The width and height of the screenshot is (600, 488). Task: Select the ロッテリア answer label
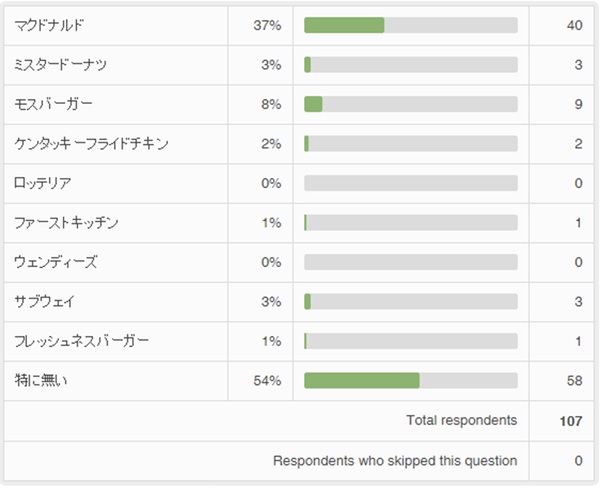point(43,183)
